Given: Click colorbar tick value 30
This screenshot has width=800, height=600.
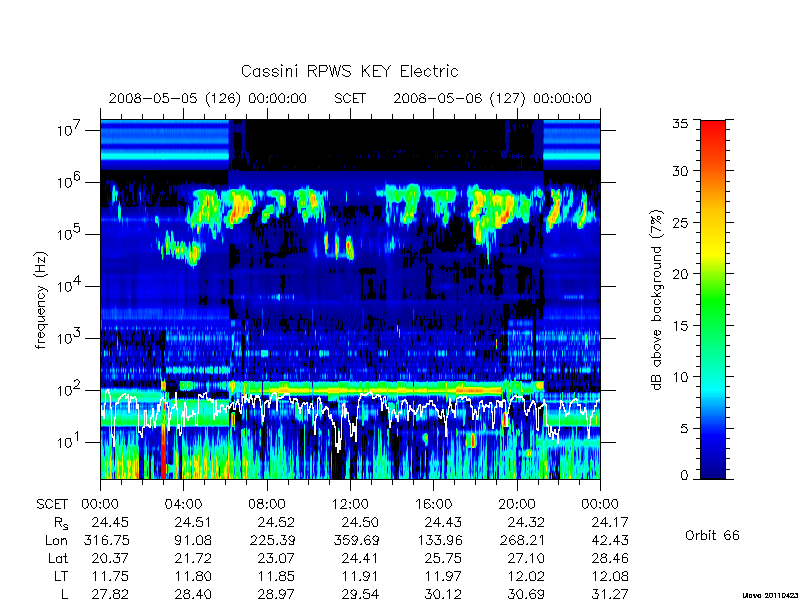Looking at the screenshot, I should [x=681, y=171].
